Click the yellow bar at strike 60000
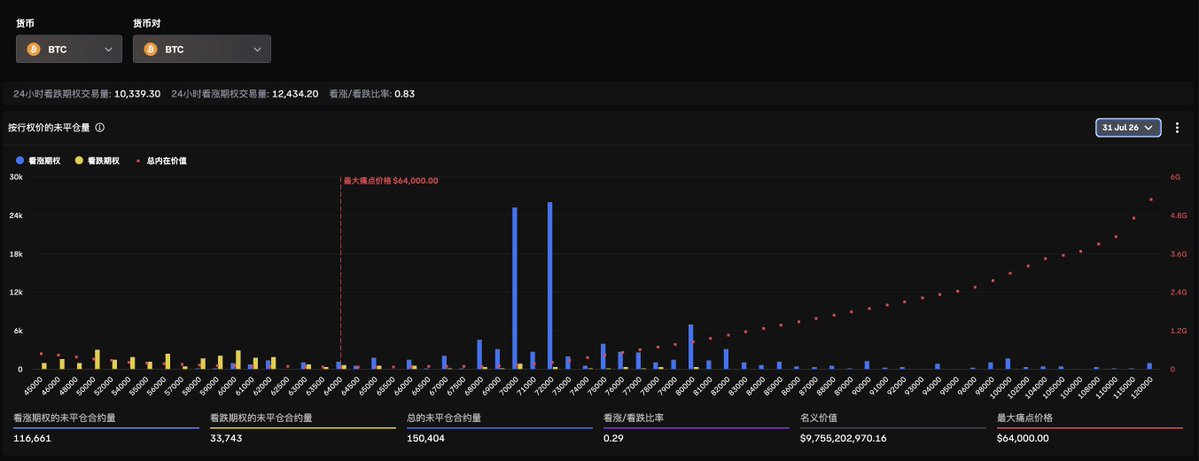This screenshot has width=1199, height=461. (x=239, y=360)
